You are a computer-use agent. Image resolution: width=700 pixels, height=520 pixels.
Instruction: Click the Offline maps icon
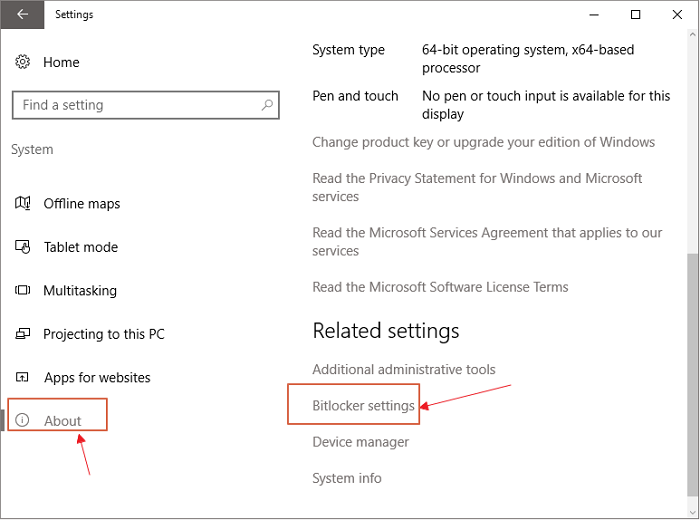point(23,204)
